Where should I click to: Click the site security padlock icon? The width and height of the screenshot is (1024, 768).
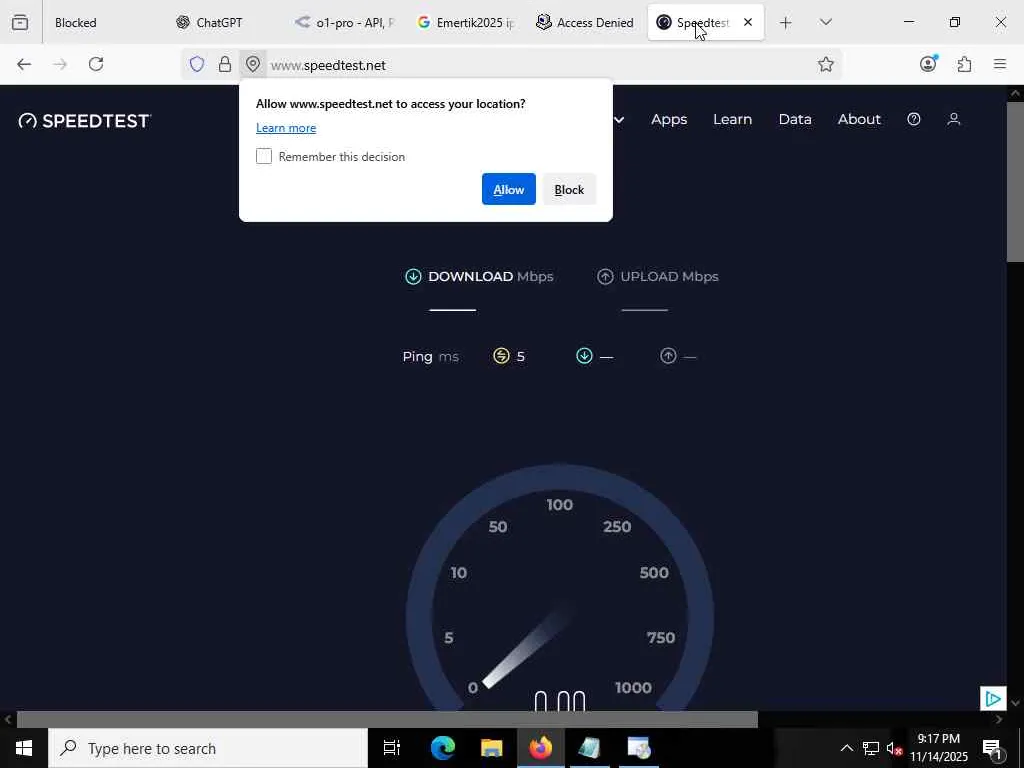pyautogui.click(x=225, y=64)
